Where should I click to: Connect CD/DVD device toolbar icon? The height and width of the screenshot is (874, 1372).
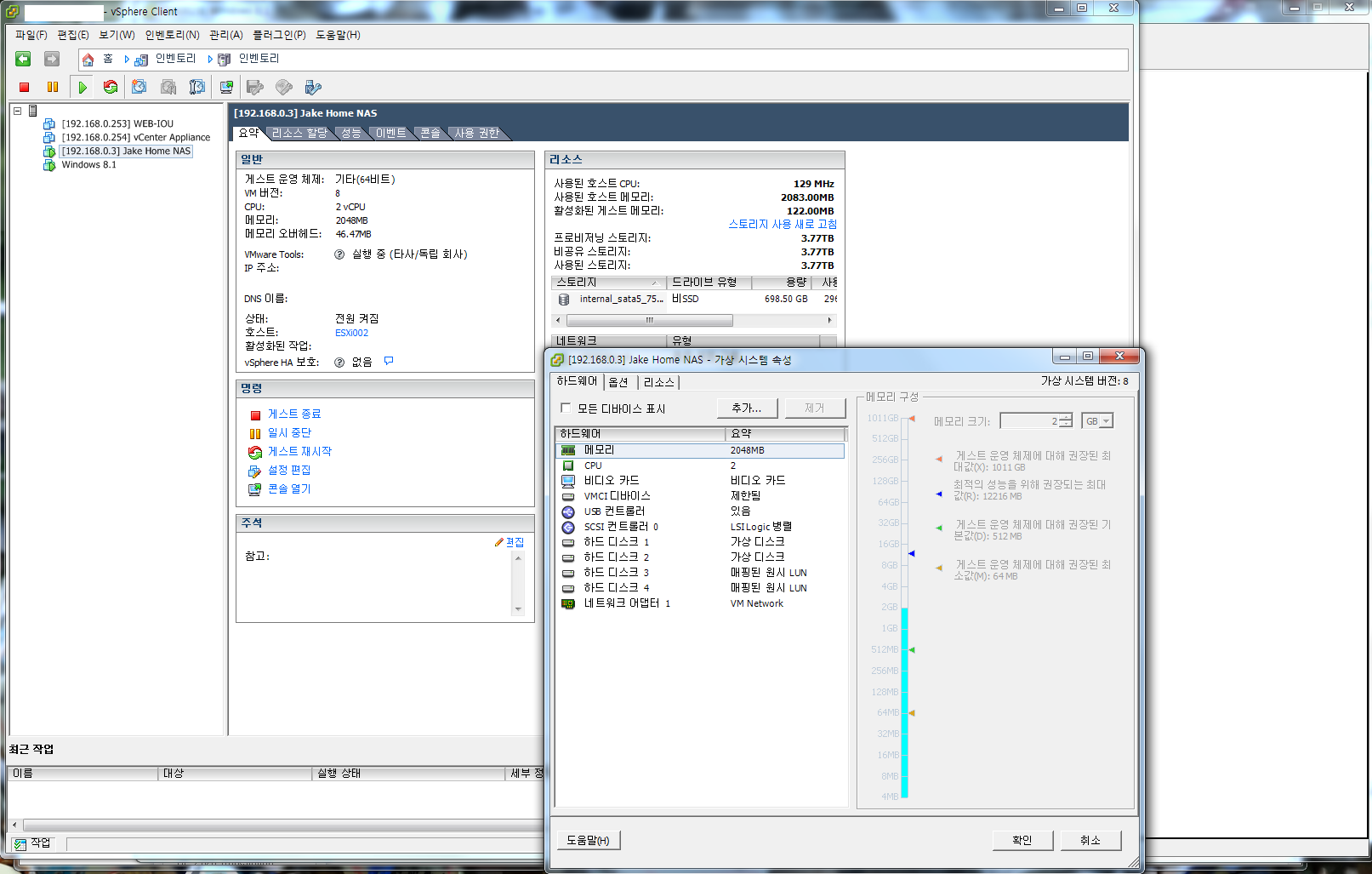284,87
